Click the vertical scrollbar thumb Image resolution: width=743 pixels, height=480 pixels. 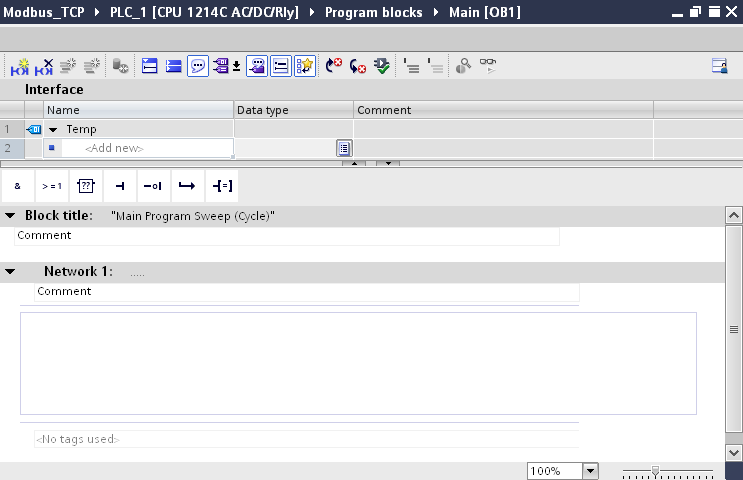[x=734, y=329]
